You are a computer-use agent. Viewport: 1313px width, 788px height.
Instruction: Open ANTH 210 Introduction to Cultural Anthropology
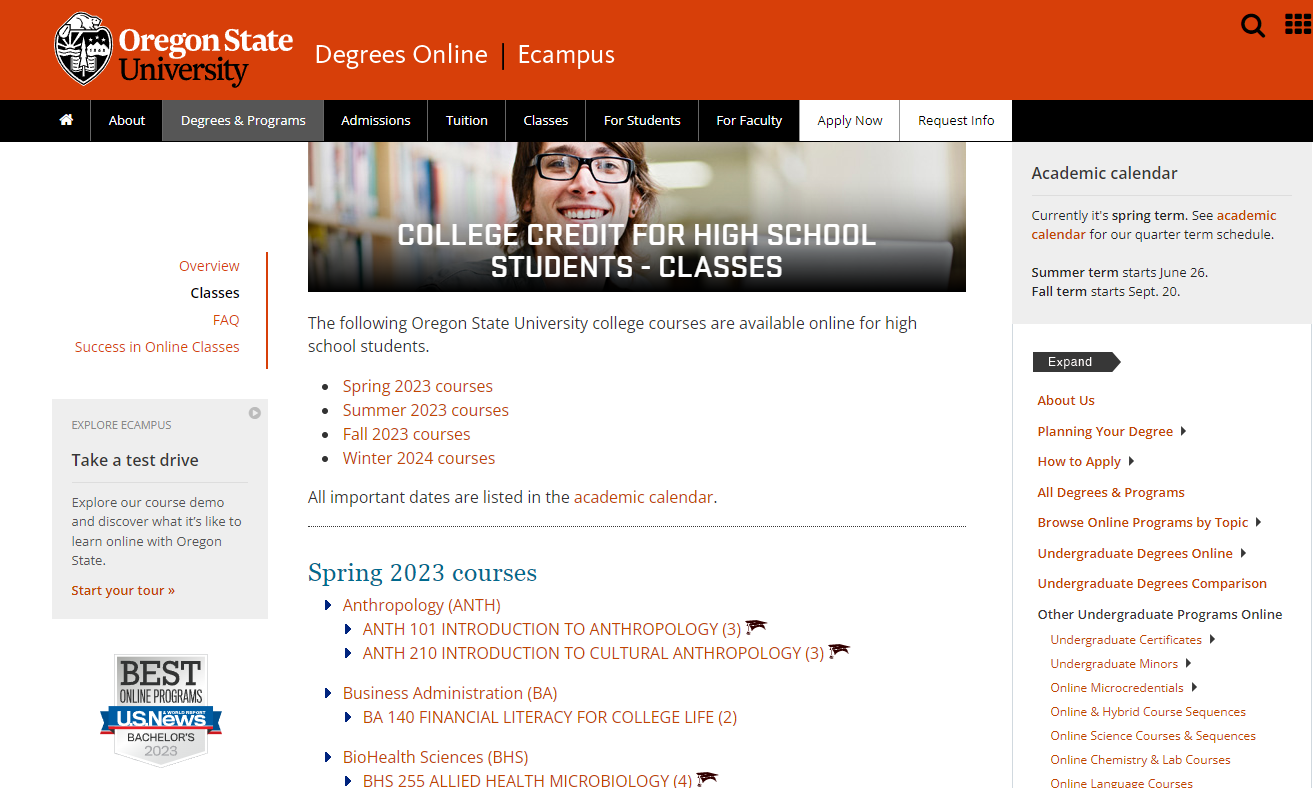pyautogui.click(x=593, y=653)
